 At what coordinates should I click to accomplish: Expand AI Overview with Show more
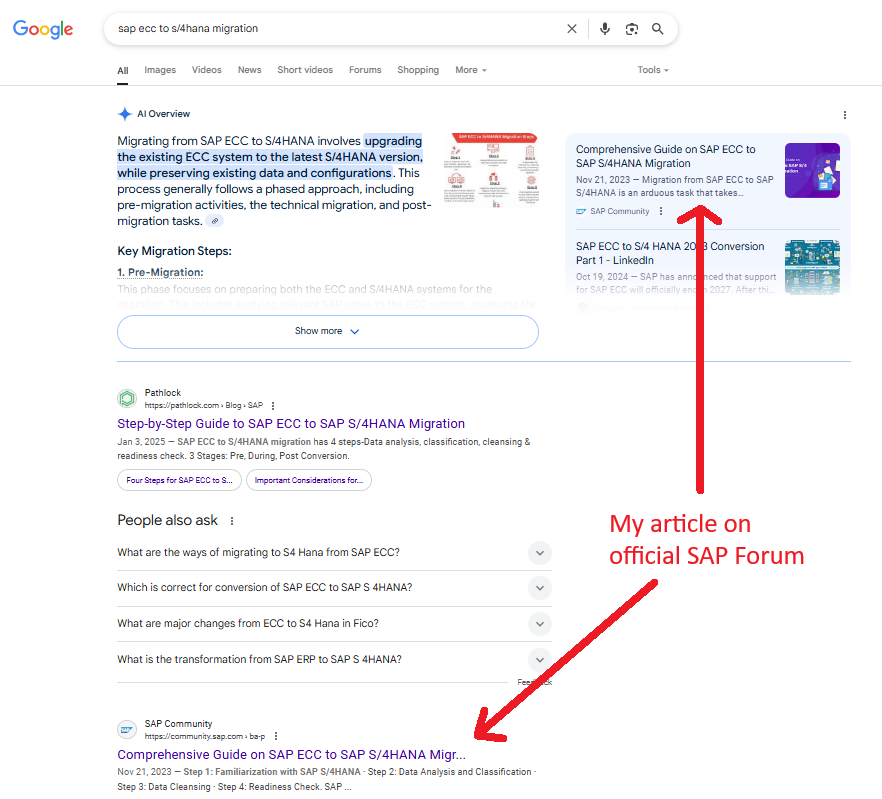327,331
